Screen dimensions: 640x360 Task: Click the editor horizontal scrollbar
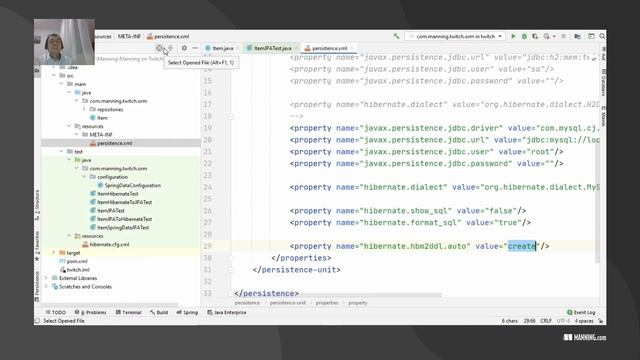(x=338, y=295)
